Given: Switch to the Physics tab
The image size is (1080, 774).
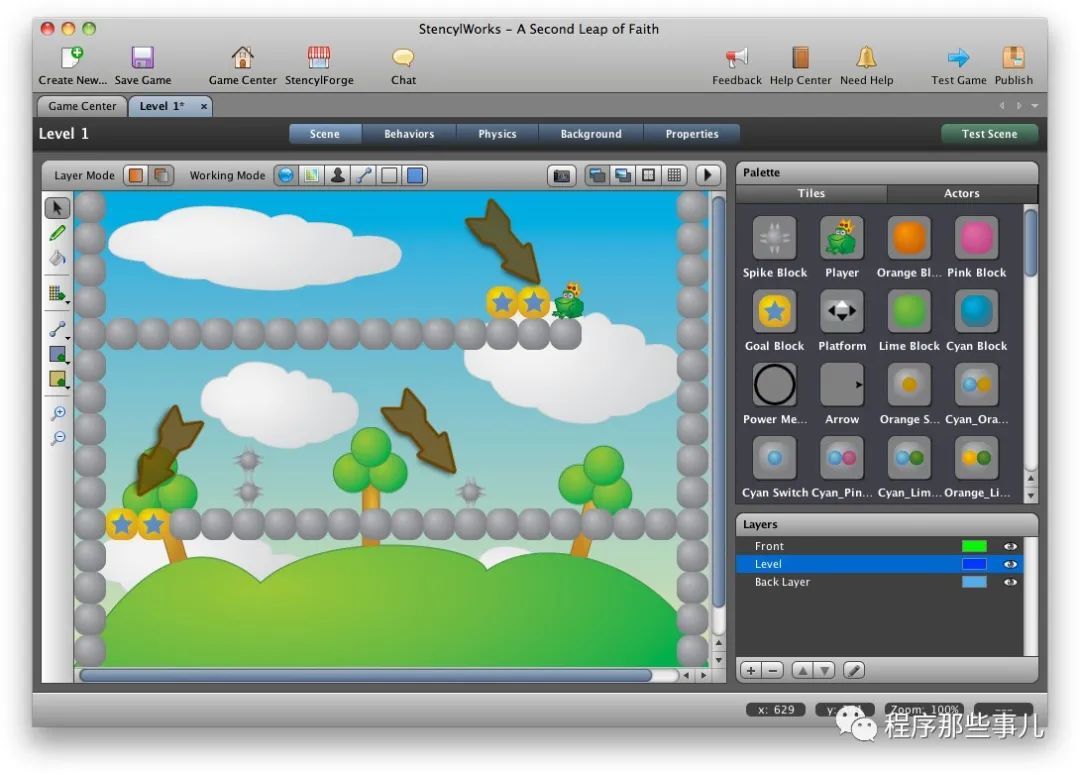Looking at the screenshot, I should [x=497, y=134].
